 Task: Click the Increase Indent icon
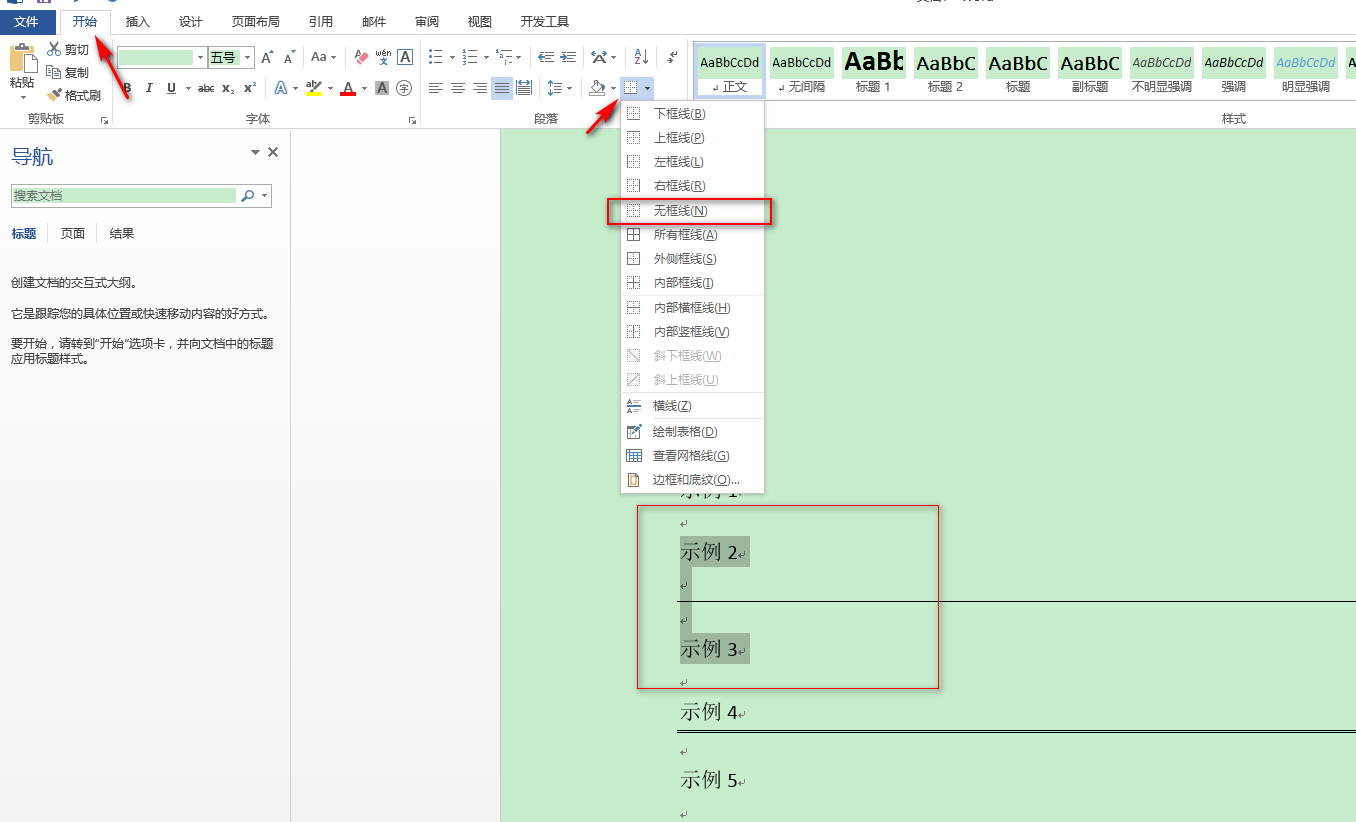[x=568, y=57]
